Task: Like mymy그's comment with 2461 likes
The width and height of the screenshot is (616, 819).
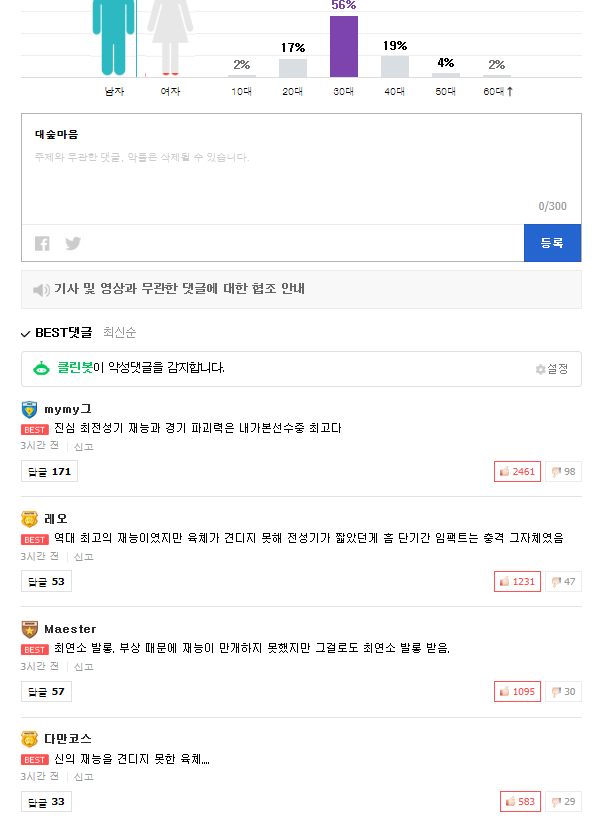Action: (x=517, y=472)
